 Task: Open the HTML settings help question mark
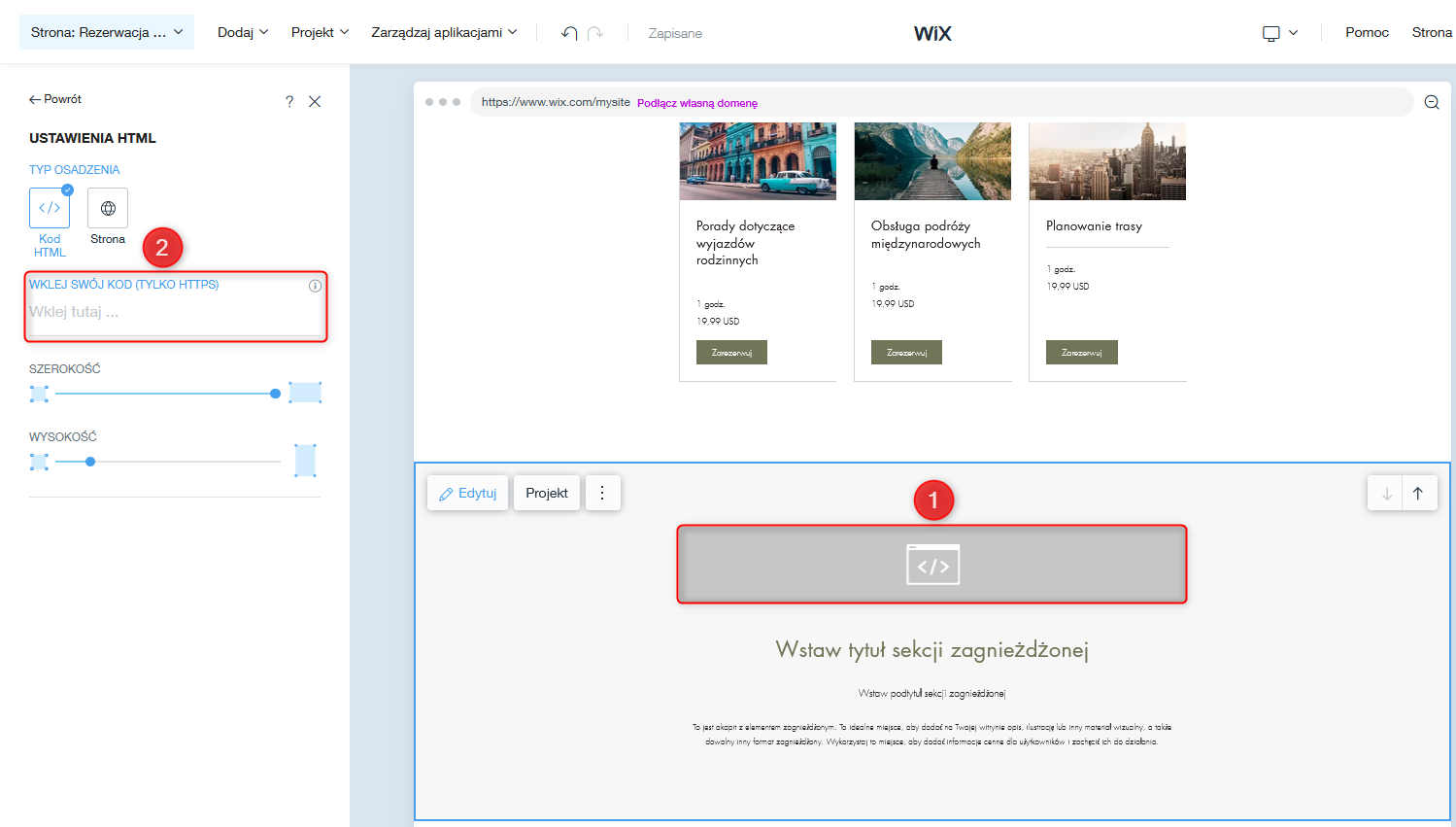[289, 102]
